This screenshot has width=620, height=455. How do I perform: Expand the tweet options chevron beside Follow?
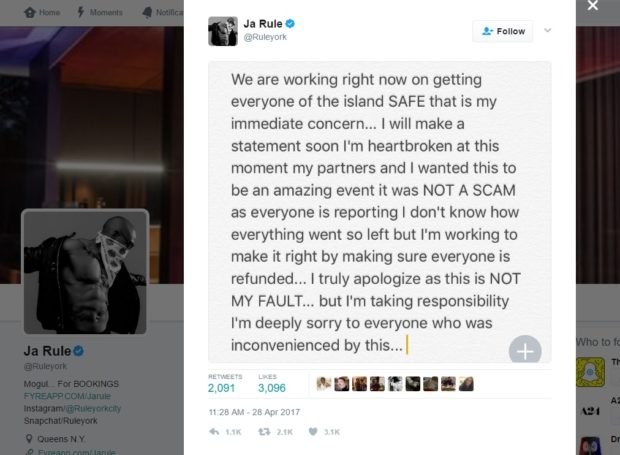[x=548, y=31]
